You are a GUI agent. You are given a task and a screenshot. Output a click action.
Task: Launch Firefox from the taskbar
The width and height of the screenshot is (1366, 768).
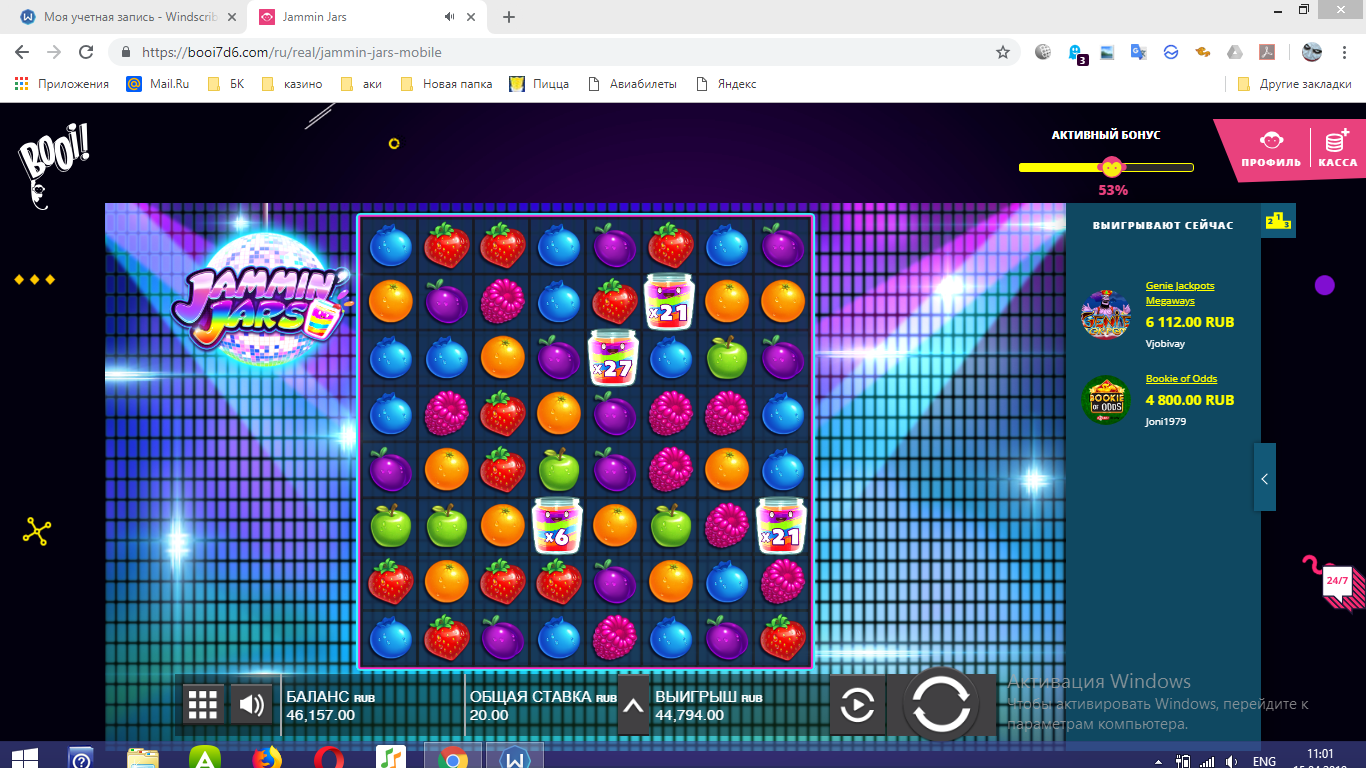[x=267, y=758]
